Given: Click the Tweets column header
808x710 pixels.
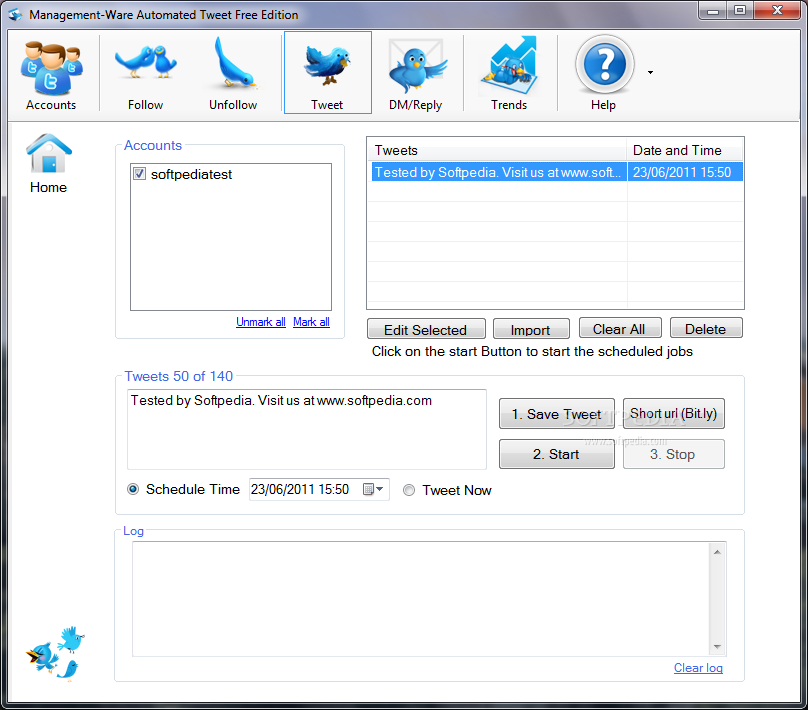Looking at the screenshot, I should [x=497, y=150].
